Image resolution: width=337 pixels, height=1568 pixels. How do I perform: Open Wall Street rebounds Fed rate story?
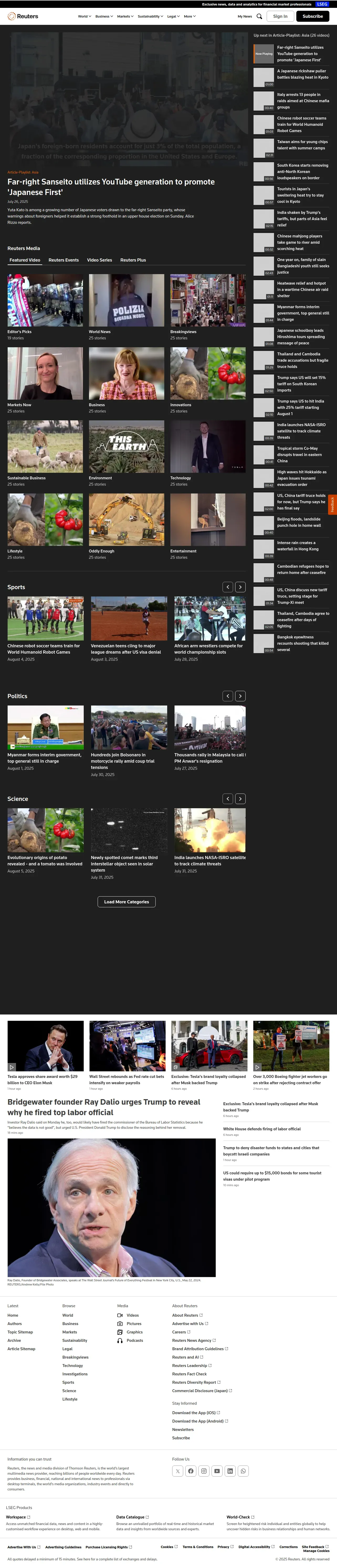tap(127, 1079)
